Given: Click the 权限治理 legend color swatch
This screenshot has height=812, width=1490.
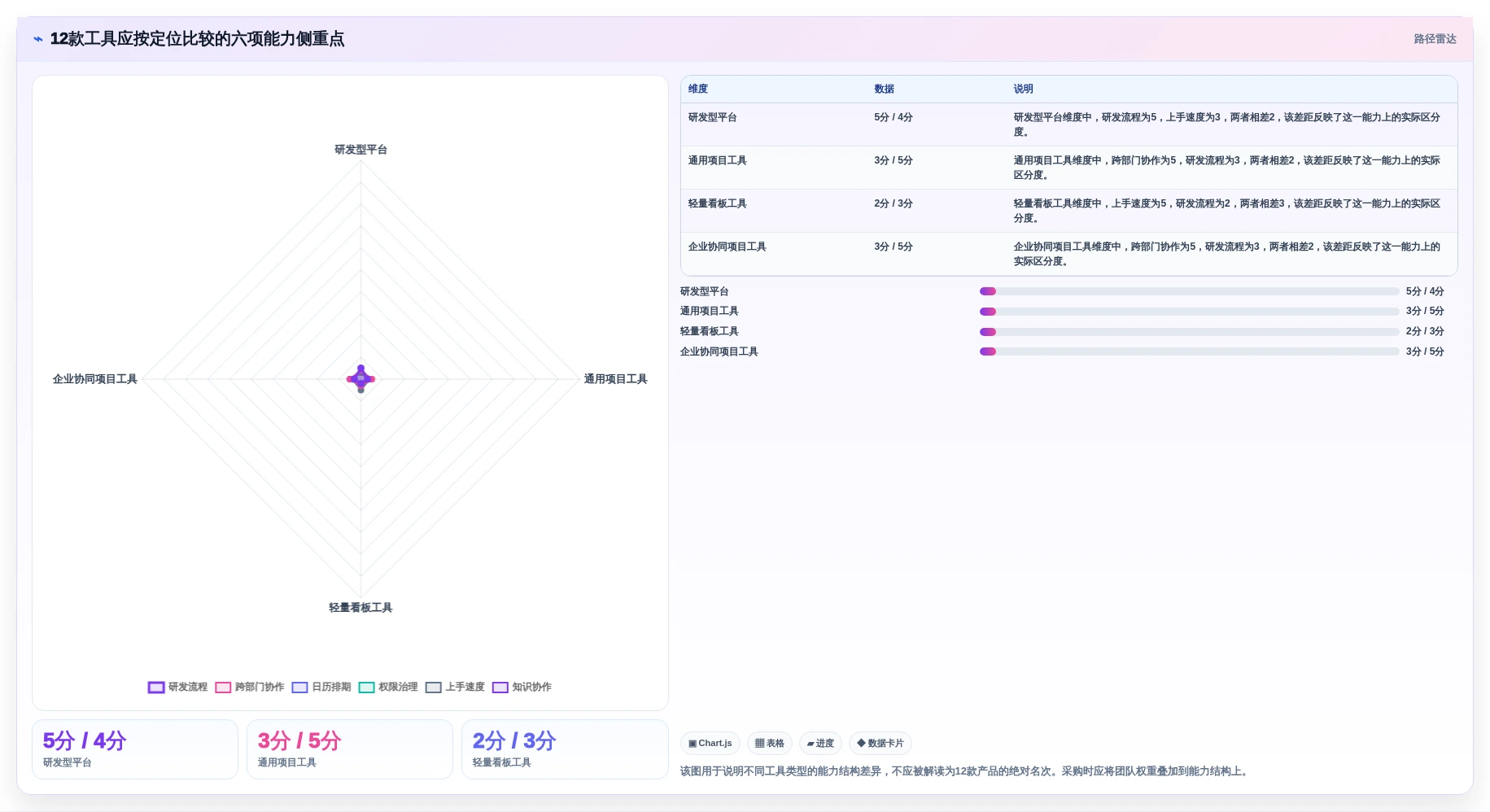Looking at the screenshot, I should (x=367, y=688).
